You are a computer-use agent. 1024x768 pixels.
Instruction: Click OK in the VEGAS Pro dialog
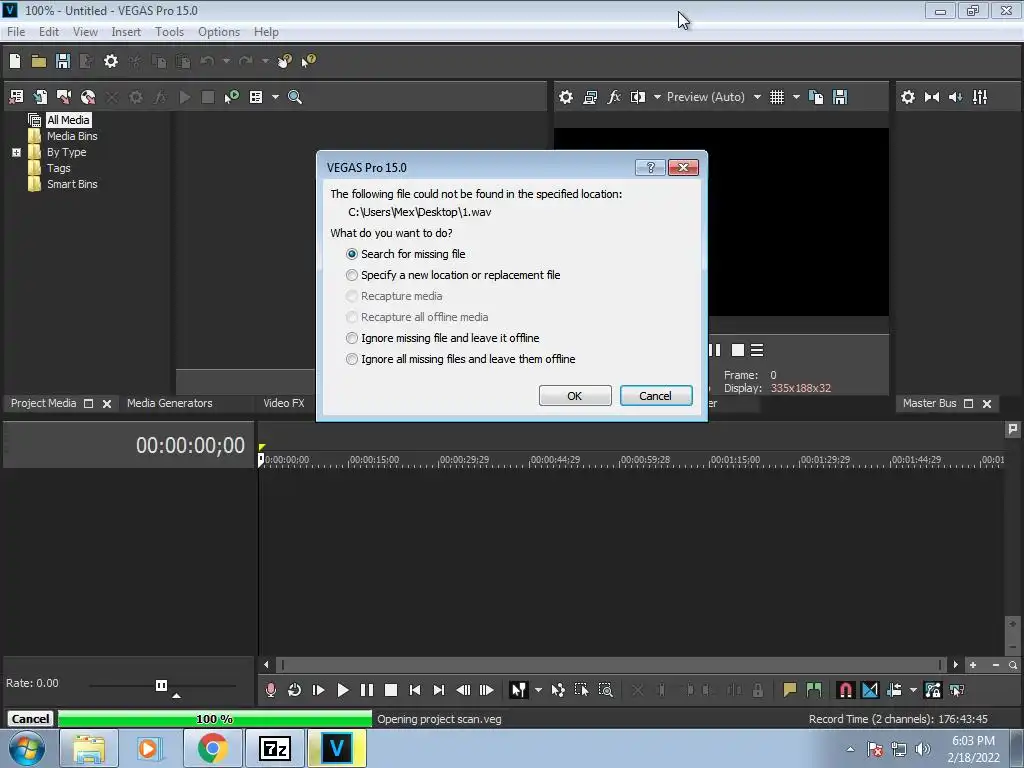(x=575, y=396)
